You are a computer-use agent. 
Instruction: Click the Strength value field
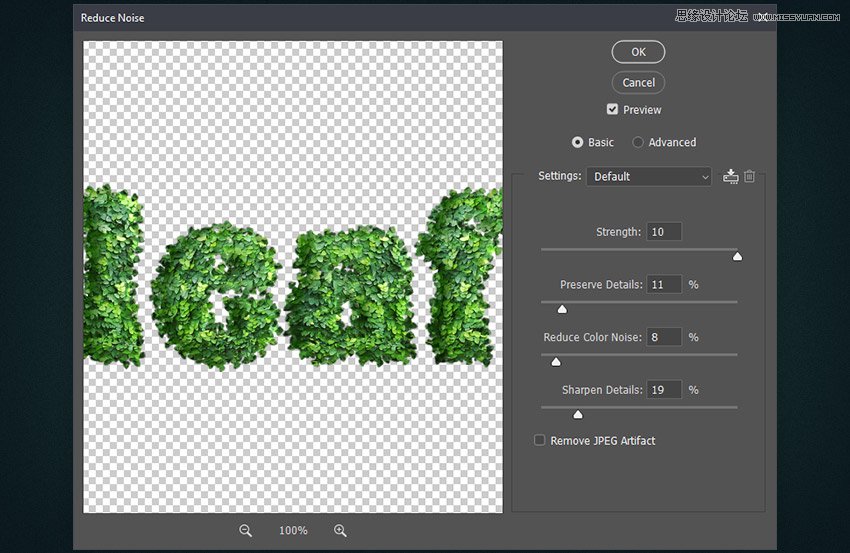tap(664, 232)
